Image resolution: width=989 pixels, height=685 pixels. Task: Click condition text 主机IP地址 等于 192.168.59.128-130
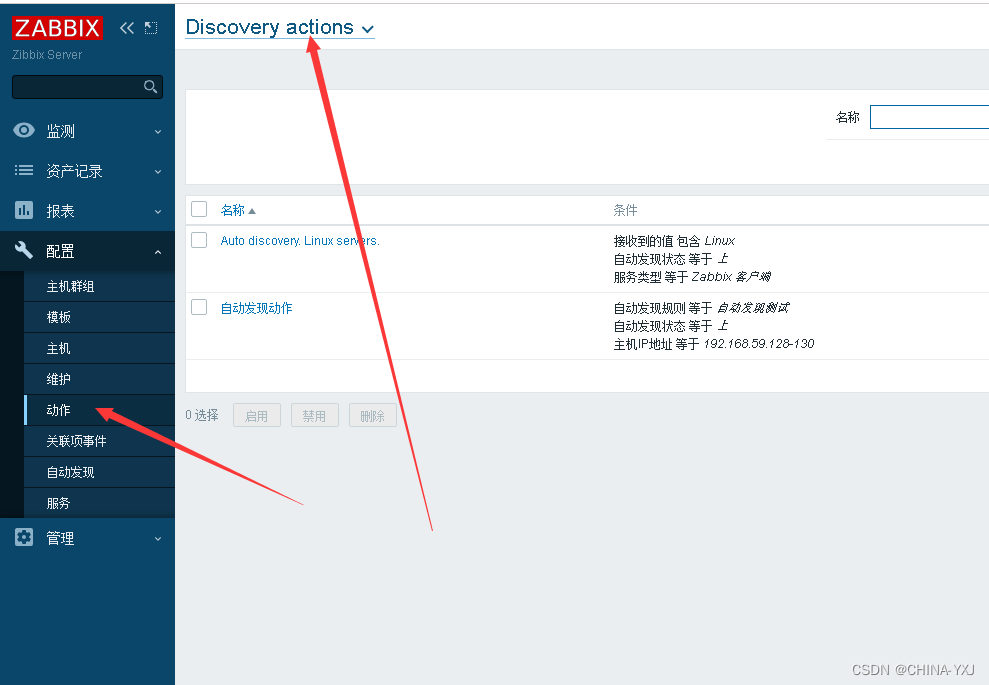click(x=714, y=344)
